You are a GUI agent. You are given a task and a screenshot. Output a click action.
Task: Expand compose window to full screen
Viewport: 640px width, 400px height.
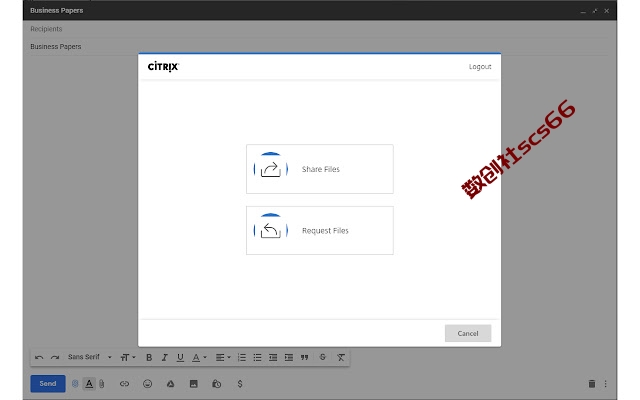tap(595, 11)
